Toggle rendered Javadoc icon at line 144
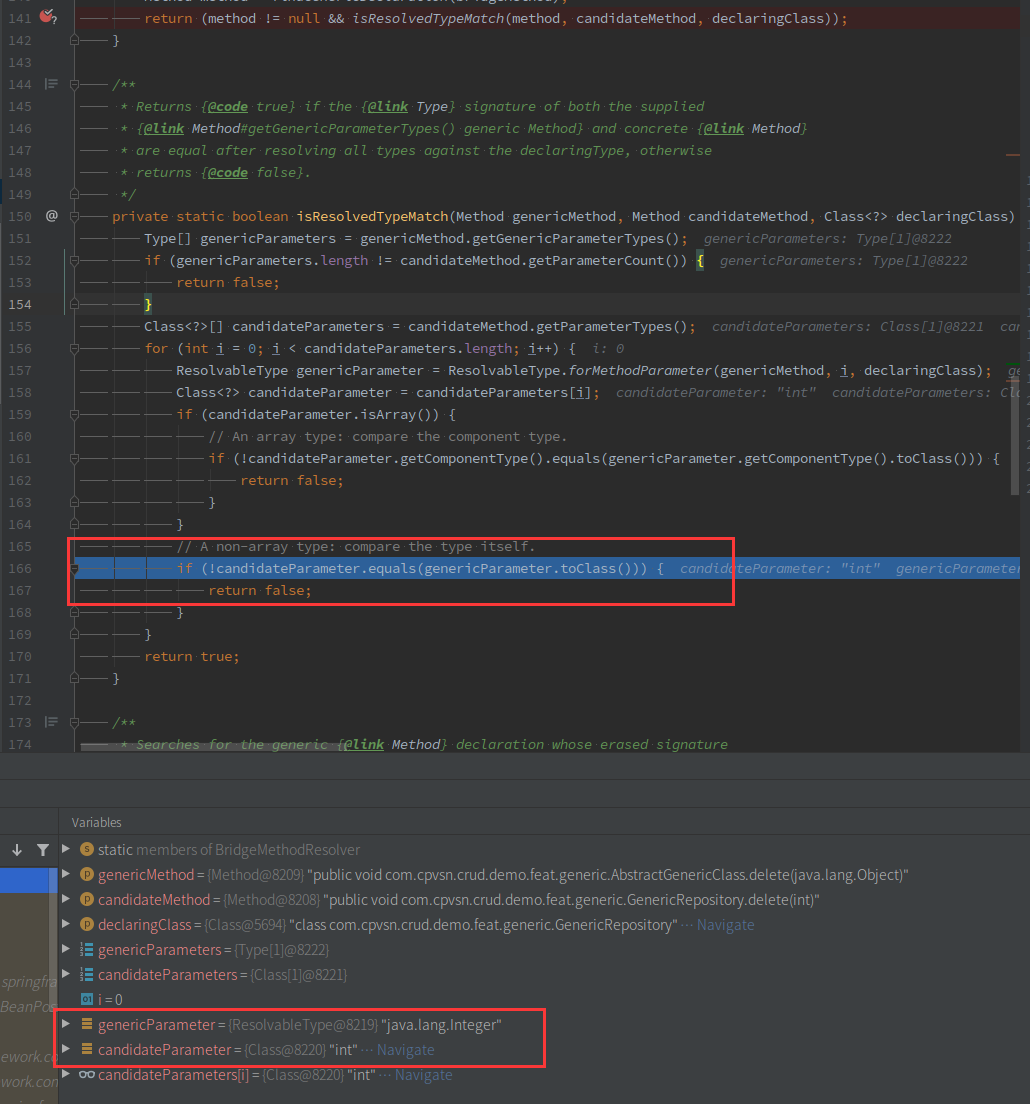Screen dimensions: 1030x1104 coord(51,84)
